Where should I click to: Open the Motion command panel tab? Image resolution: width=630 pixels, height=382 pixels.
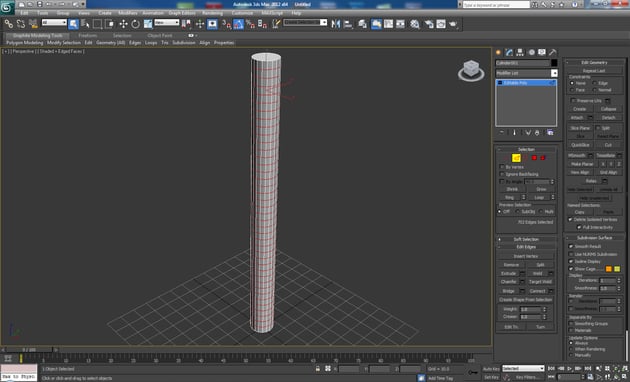[531, 52]
